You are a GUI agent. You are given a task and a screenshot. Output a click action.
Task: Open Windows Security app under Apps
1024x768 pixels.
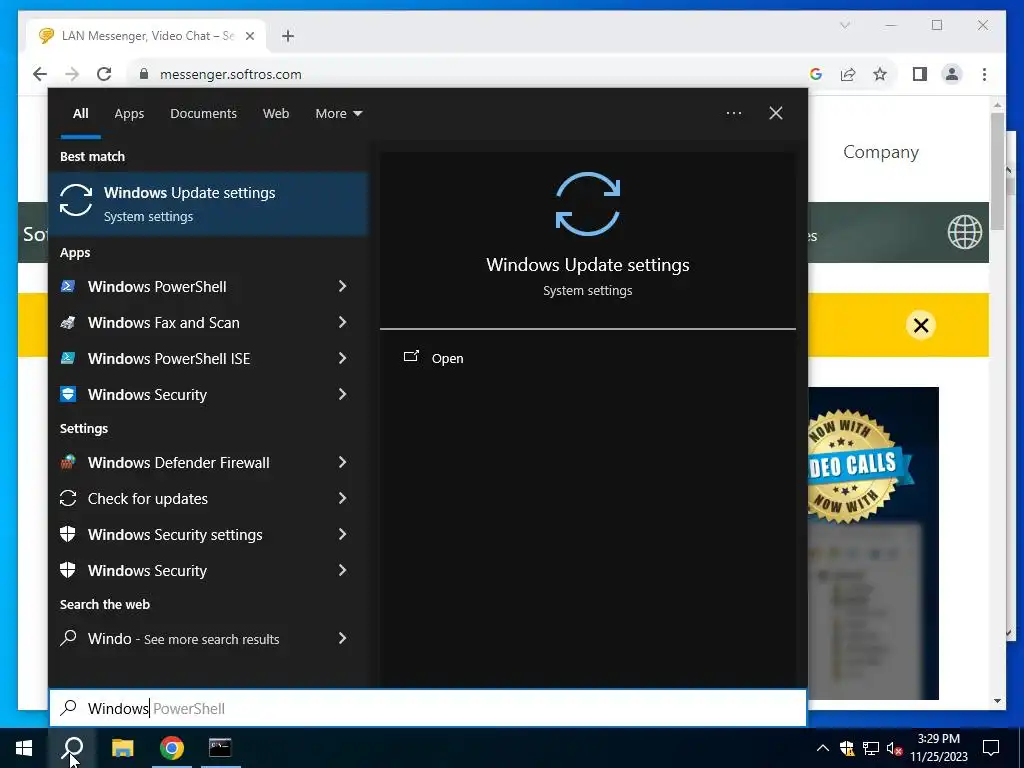[x=147, y=394]
